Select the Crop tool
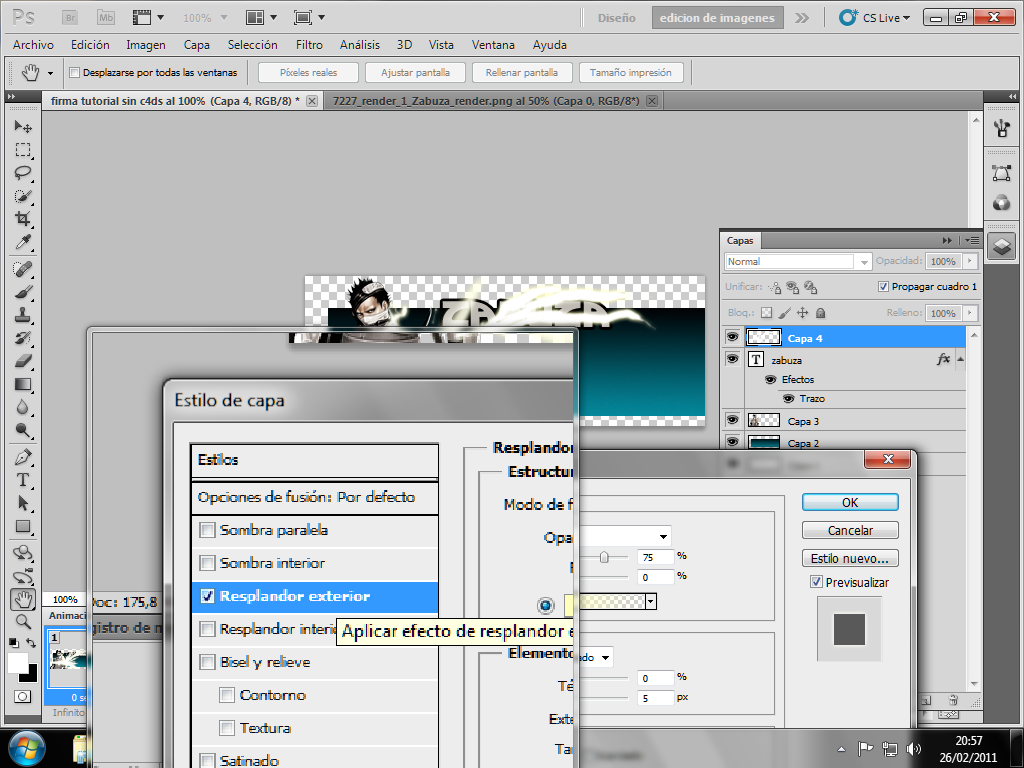Viewport: 1024px width, 768px height. point(23,219)
